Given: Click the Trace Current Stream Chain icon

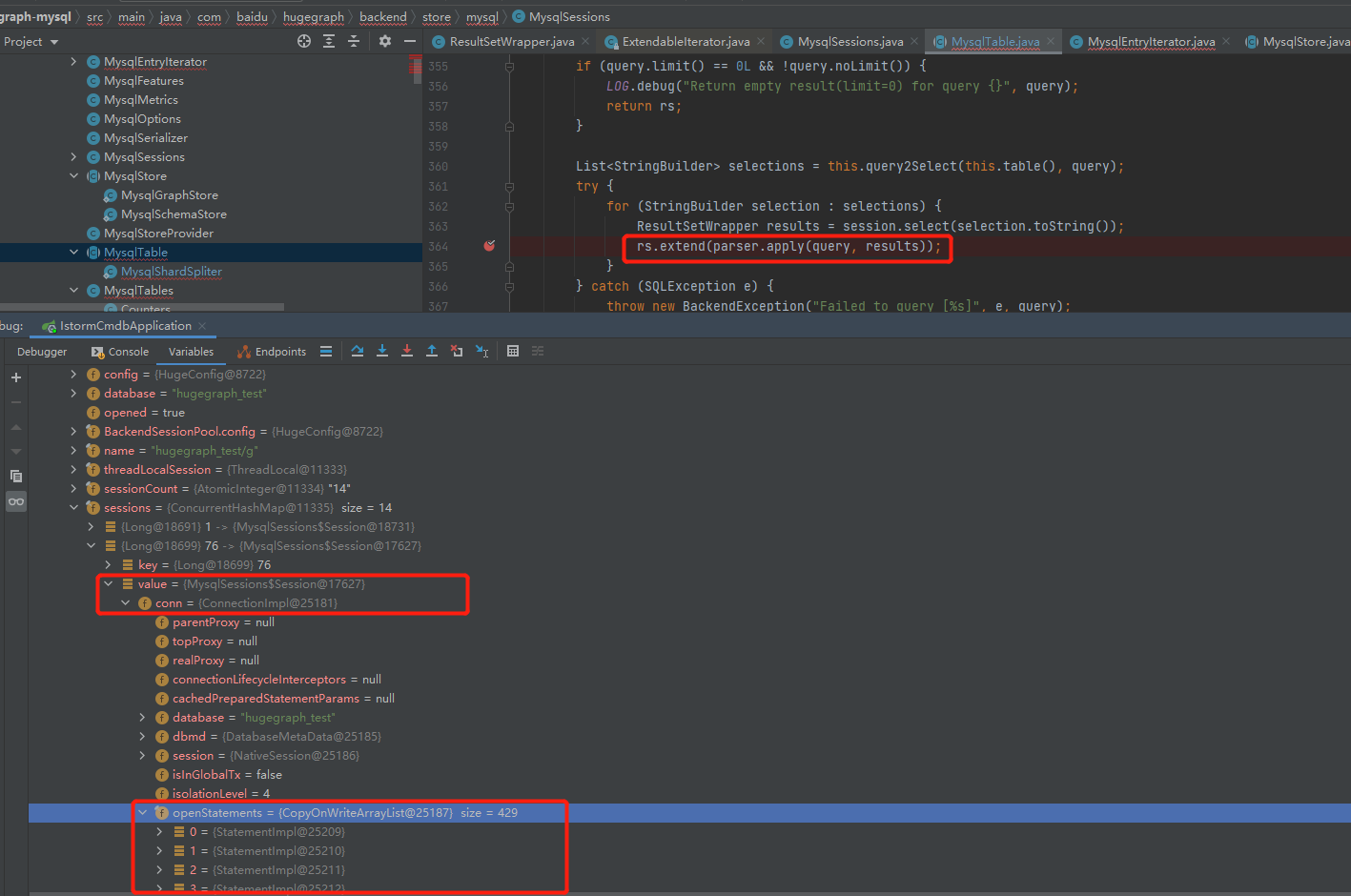Looking at the screenshot, I should click(x=538, y=352).
